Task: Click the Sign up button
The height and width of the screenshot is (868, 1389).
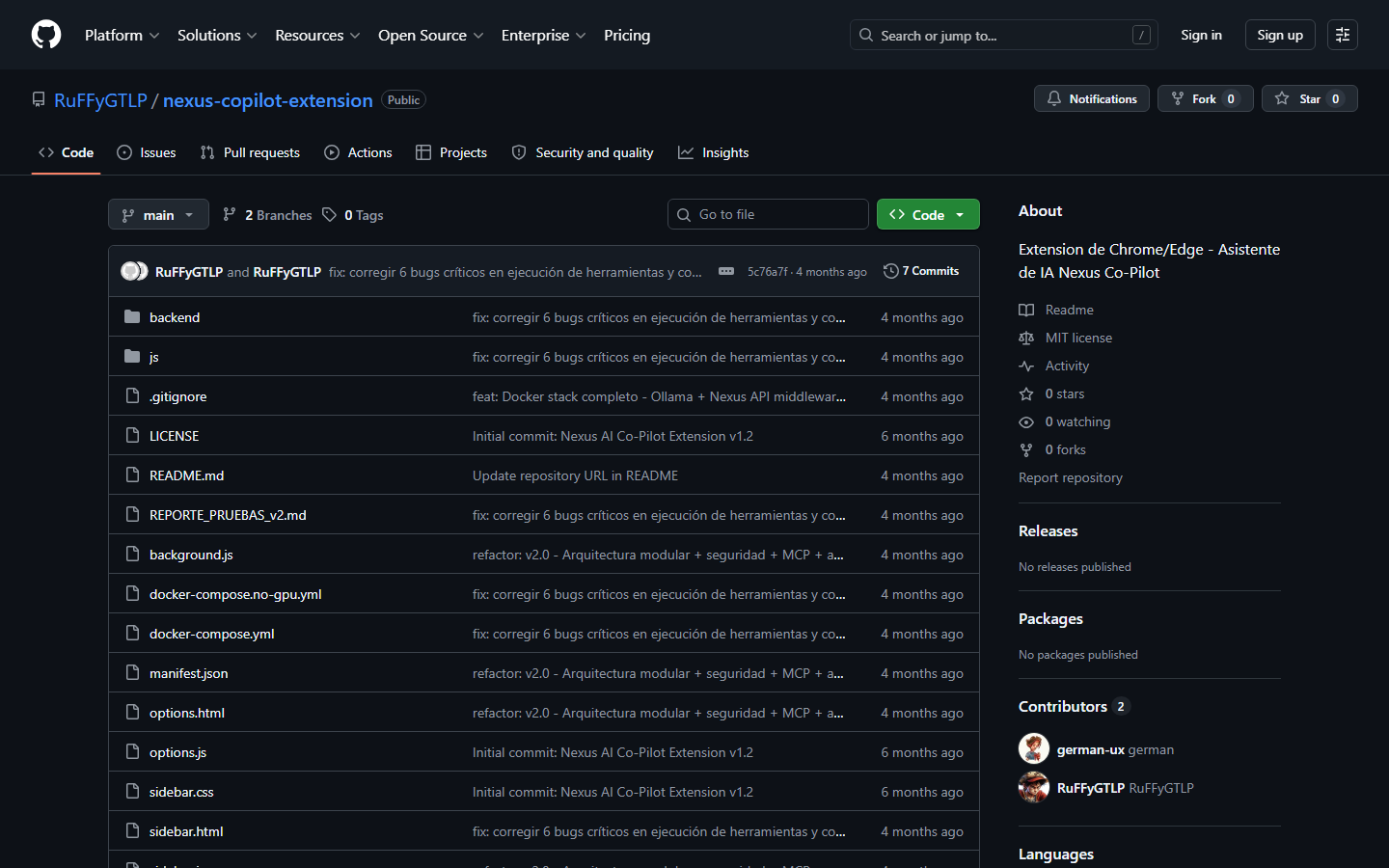Action: click(1280, 35)
